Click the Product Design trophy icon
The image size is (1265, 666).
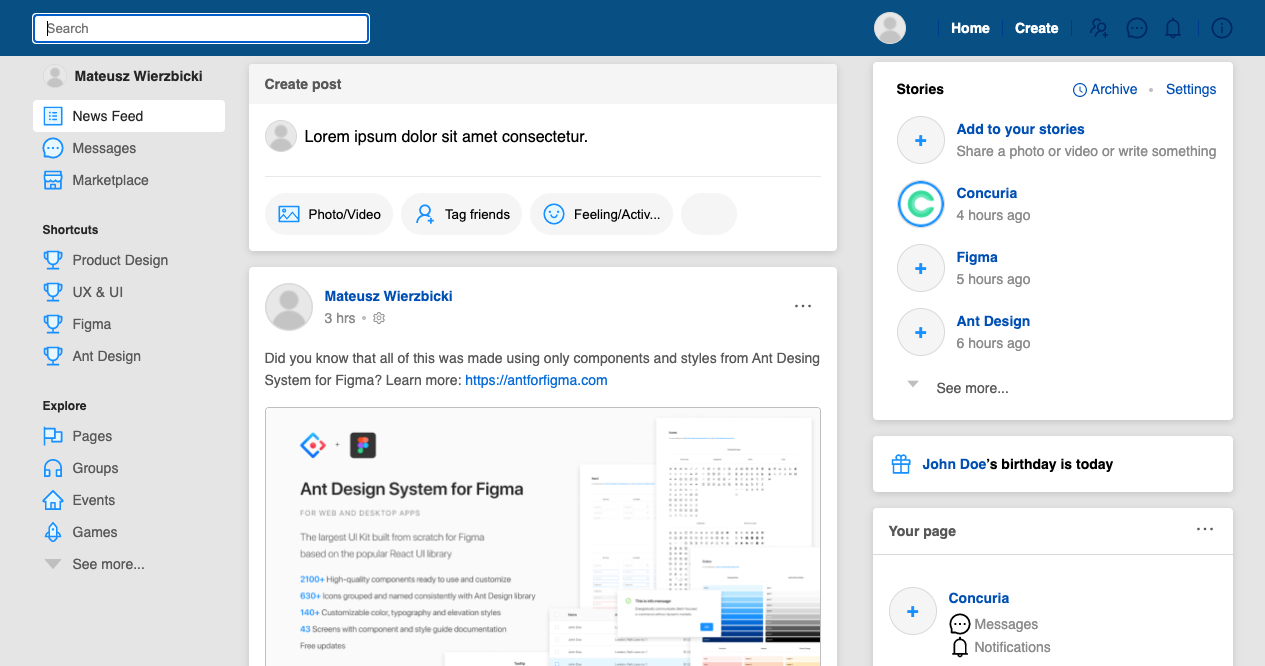pos(53,260)
